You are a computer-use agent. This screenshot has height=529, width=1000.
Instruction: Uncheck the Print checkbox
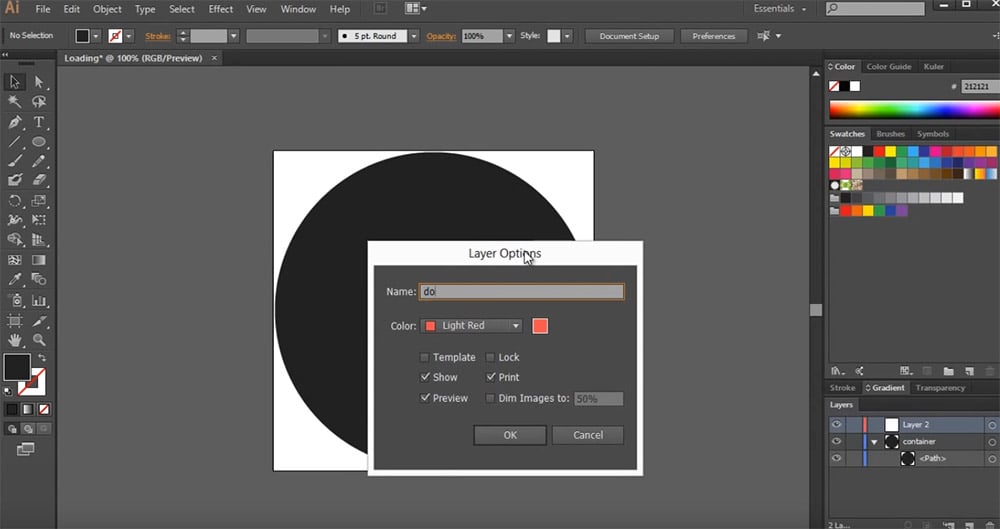[x=490, y=377]
